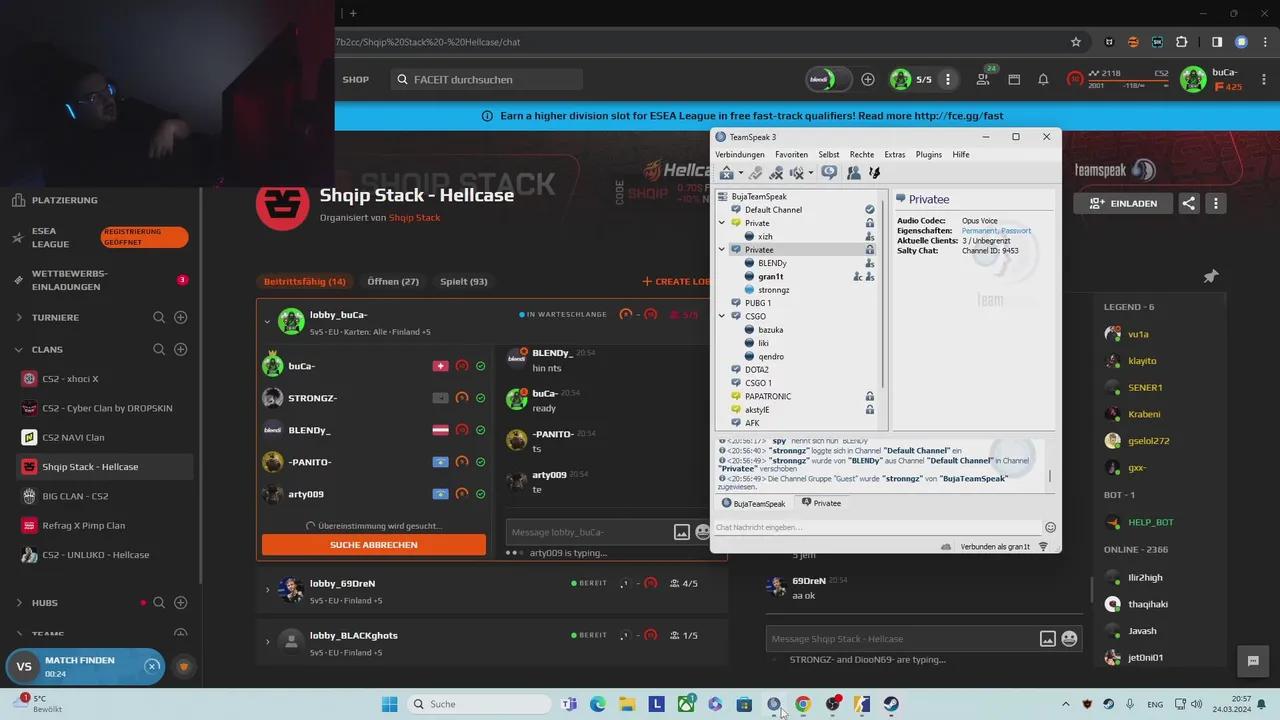The image size is (1280, 720).
Task: Click Message lobby_buCa- input field
Action: tap(588, 532)
